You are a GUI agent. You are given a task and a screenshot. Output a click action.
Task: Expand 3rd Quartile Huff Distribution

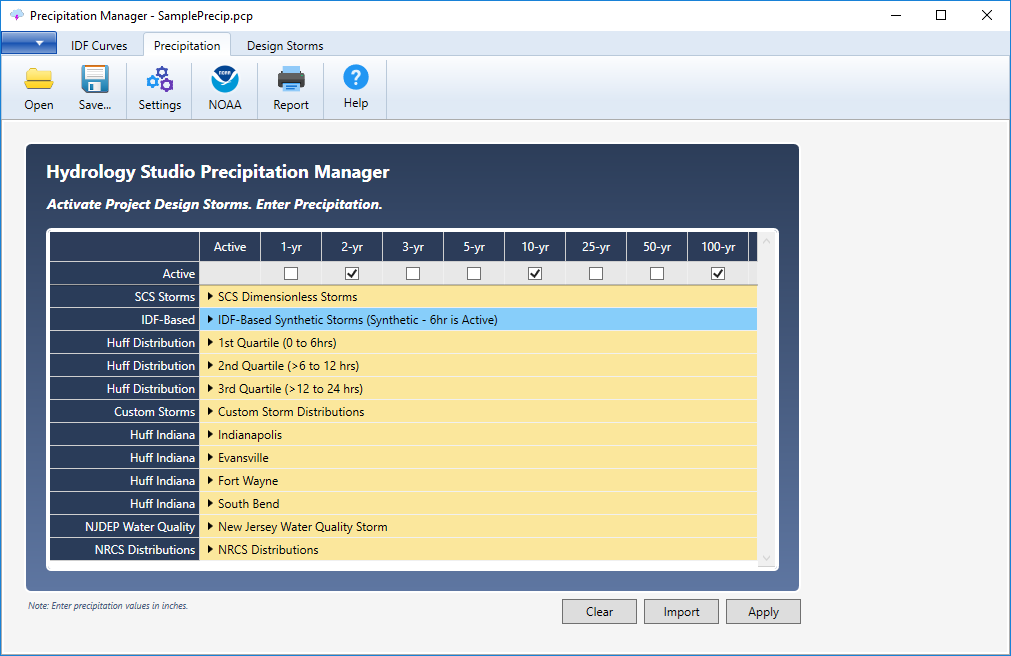210,388
